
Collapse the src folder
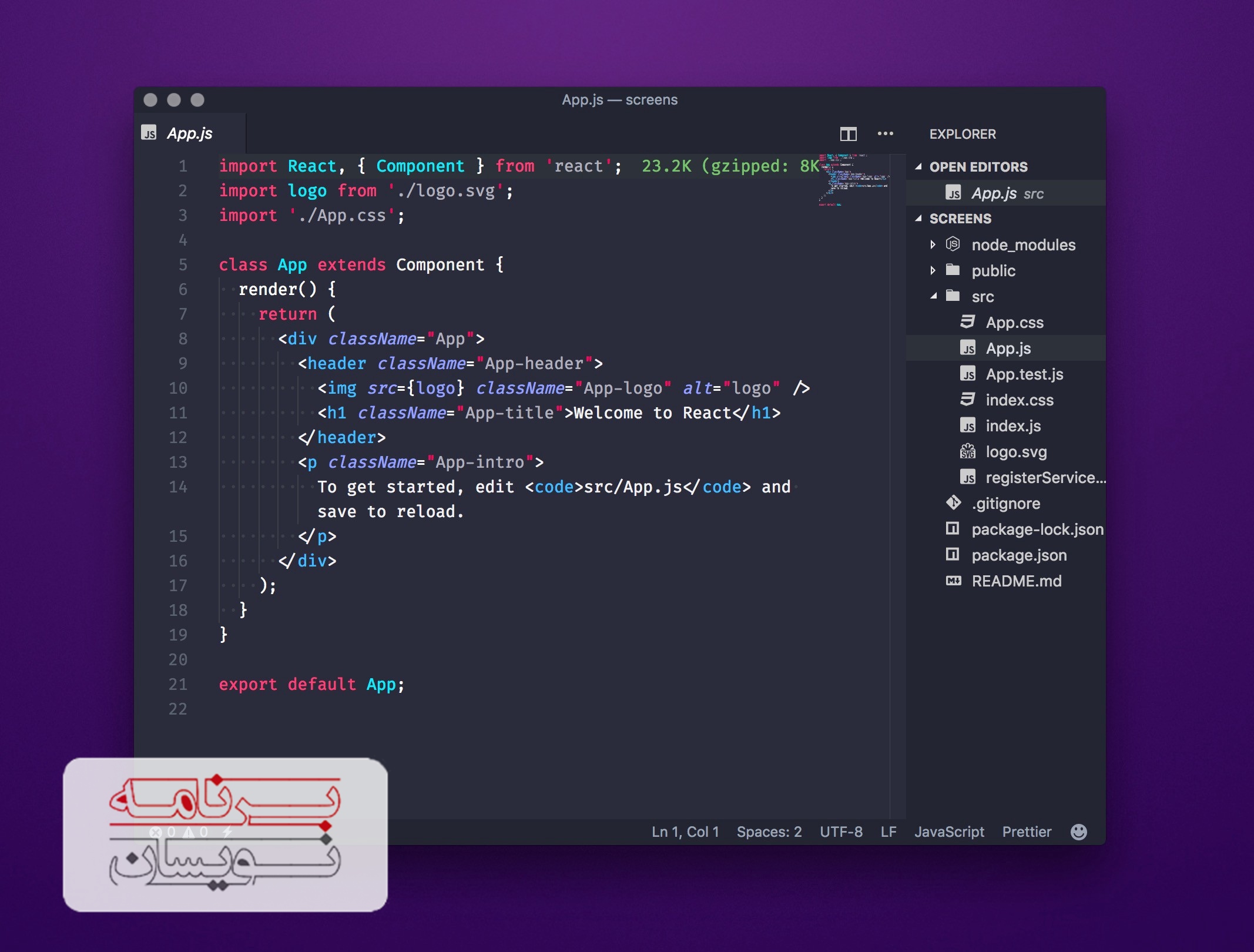tap(933, 297)
